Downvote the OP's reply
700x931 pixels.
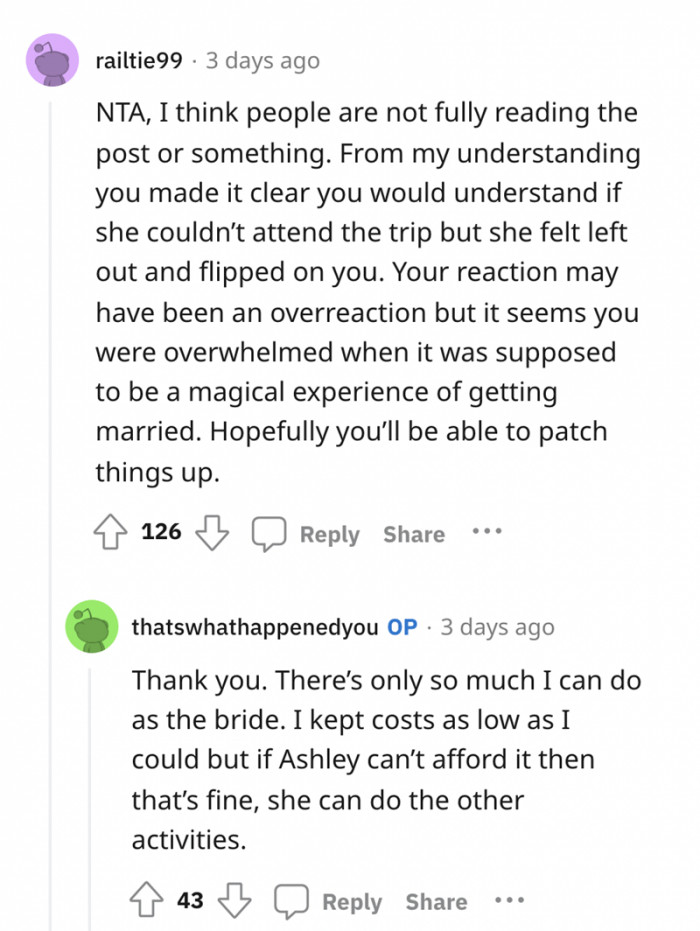[235, 899]
